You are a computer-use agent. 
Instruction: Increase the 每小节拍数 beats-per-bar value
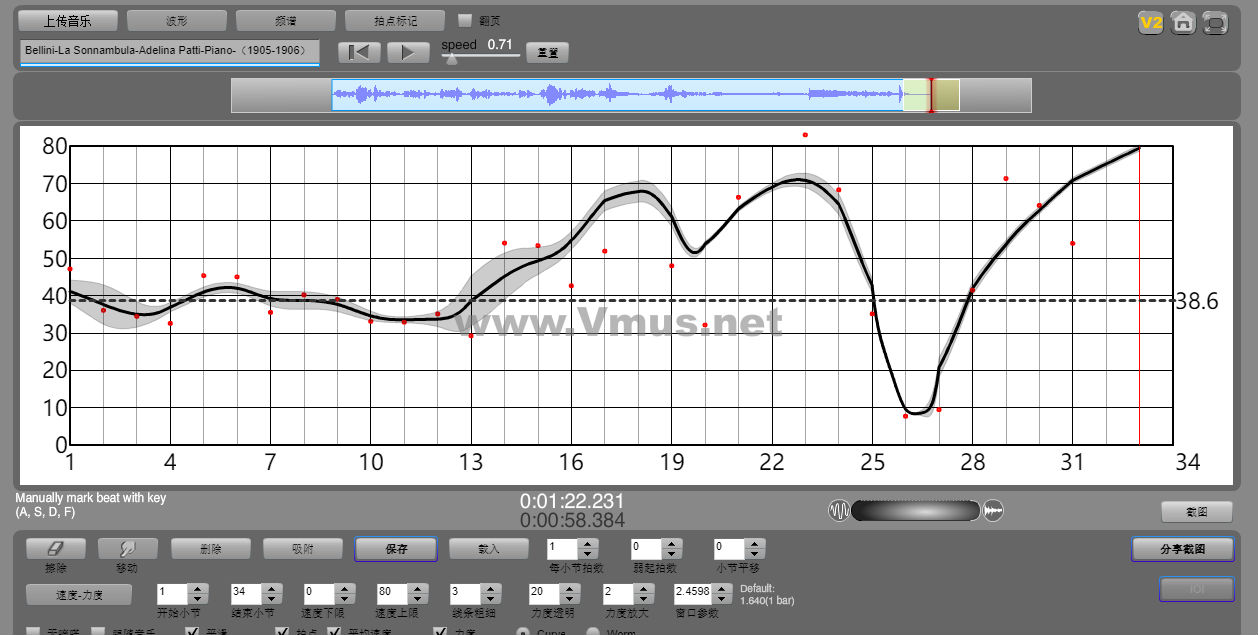pyautogui.click(x=587, y=544)
